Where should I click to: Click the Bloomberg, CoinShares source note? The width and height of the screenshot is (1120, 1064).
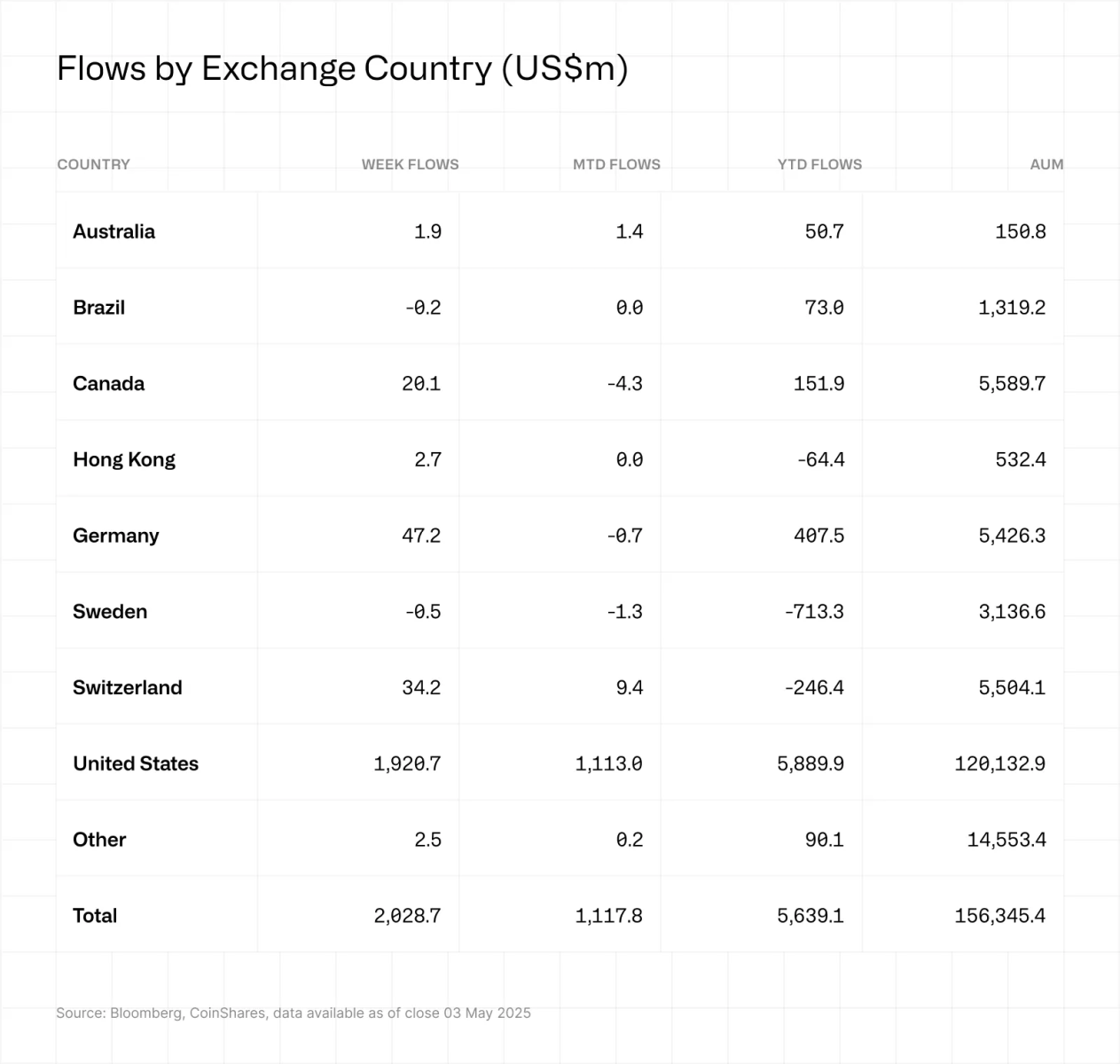293,1013
